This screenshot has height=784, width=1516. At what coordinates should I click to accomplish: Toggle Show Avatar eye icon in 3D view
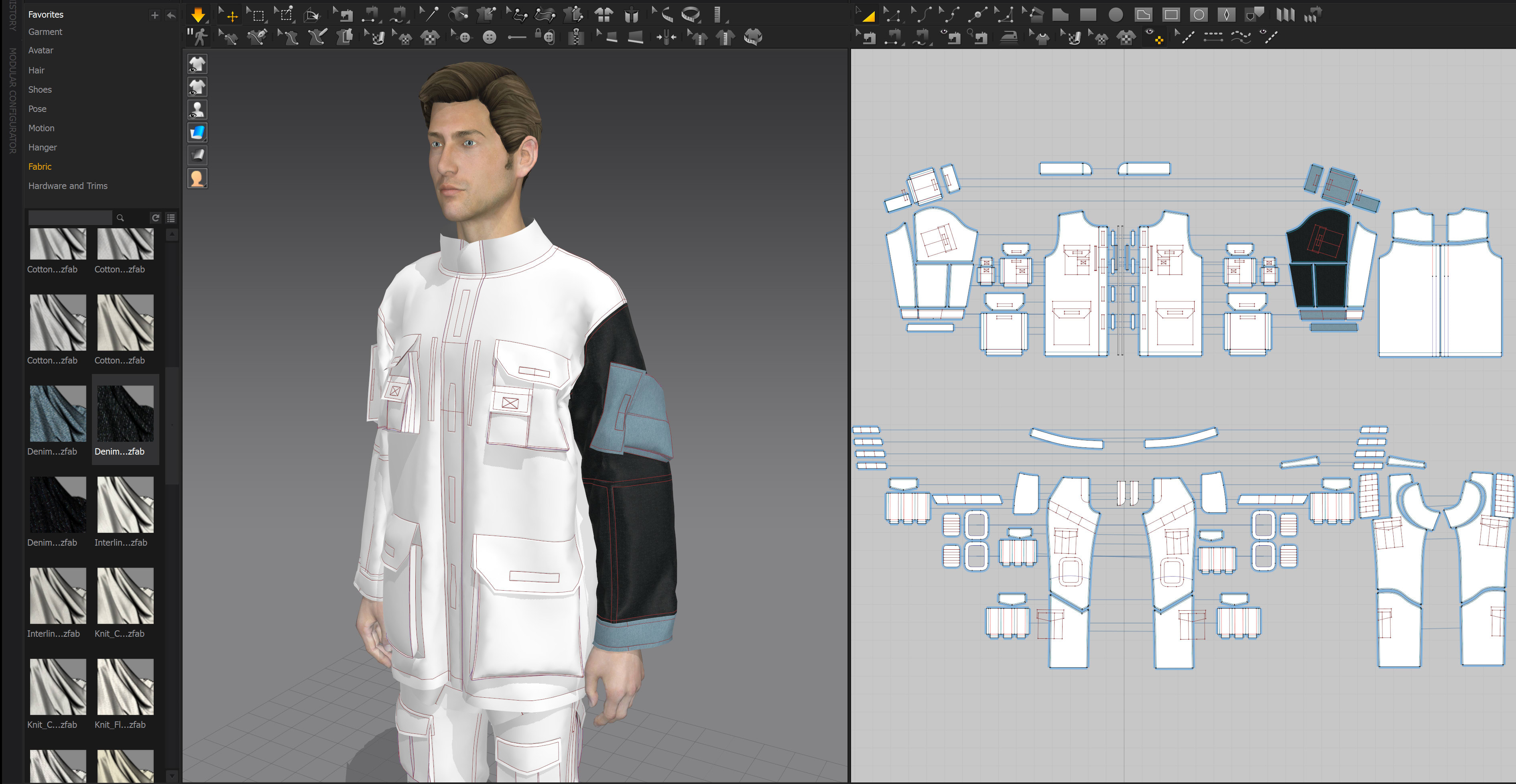pyautogui.click(x=197, y=110)
